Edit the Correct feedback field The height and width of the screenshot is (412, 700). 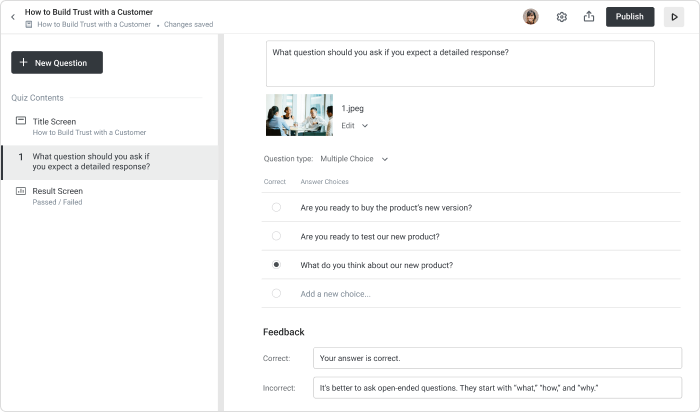497,358
